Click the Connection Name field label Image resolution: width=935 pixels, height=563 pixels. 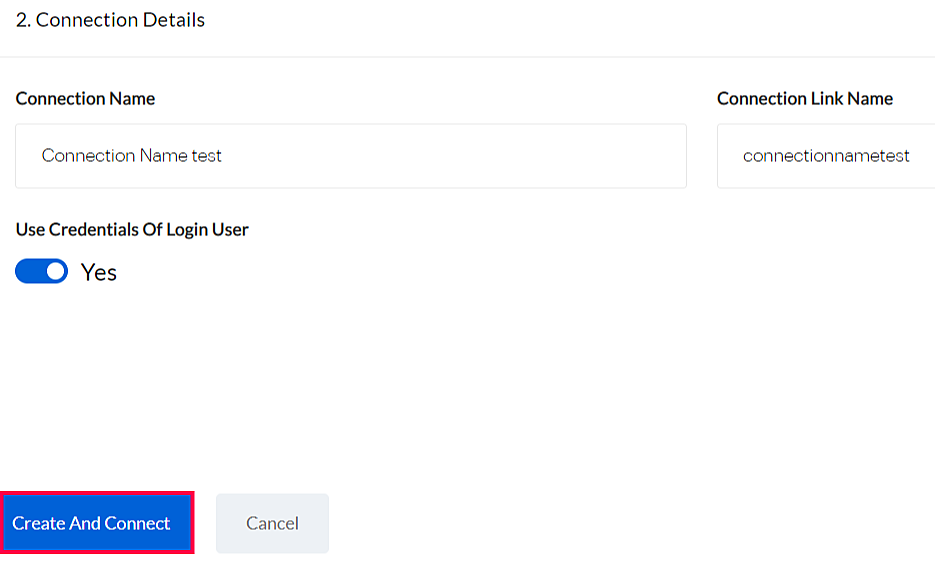tap(85, 98)
